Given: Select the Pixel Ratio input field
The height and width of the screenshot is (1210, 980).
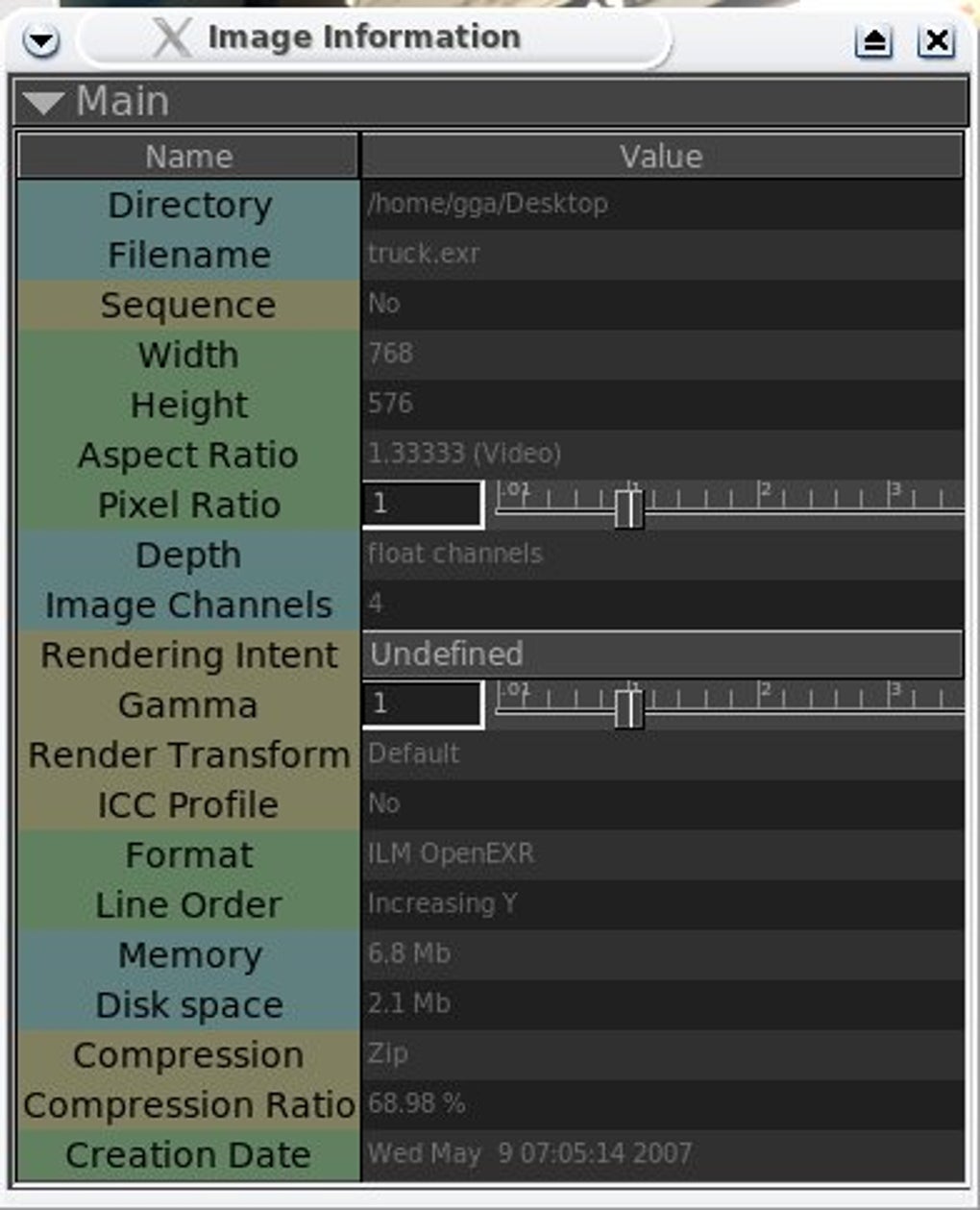Looking at the screenshot, I should 423,505.
